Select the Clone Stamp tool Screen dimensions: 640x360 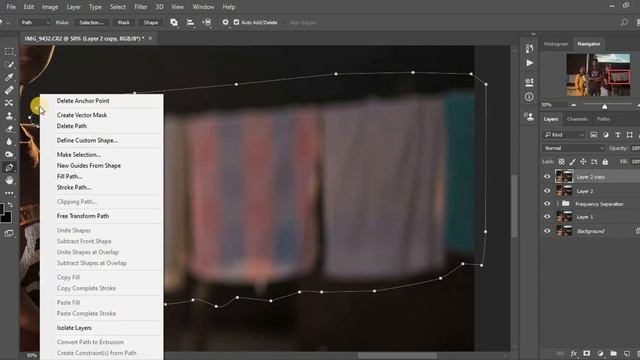coord(9,116)
